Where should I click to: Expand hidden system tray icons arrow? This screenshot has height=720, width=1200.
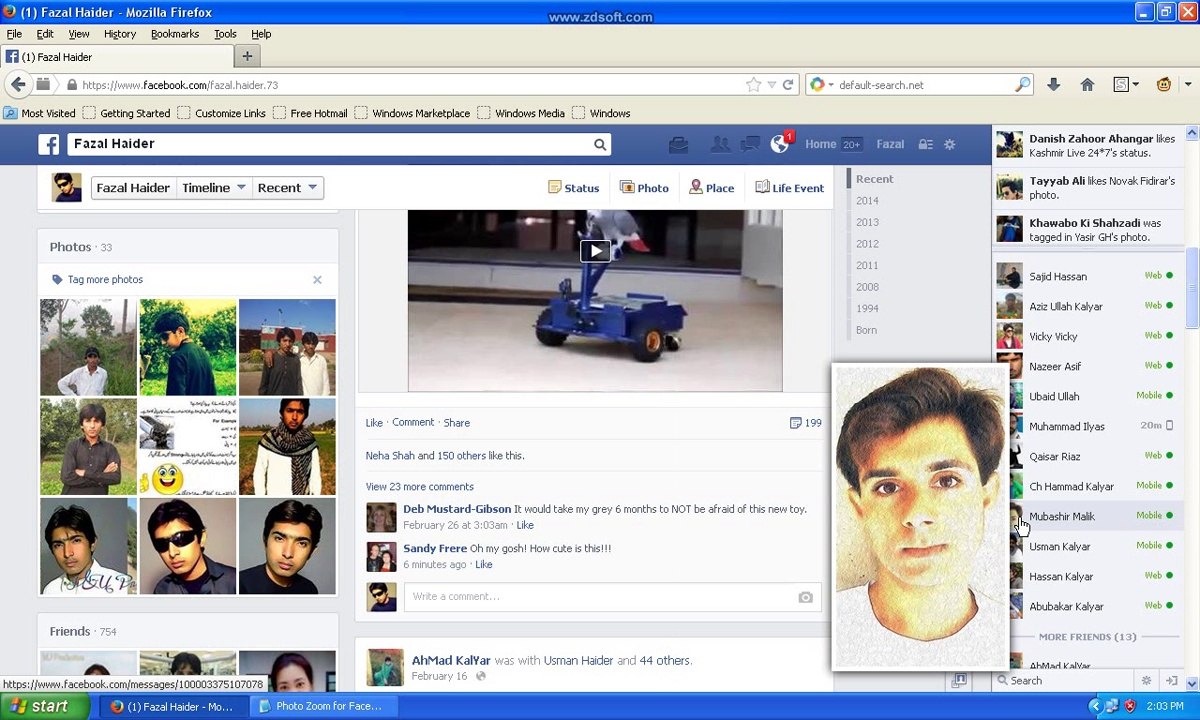[x=1095, y=706]
